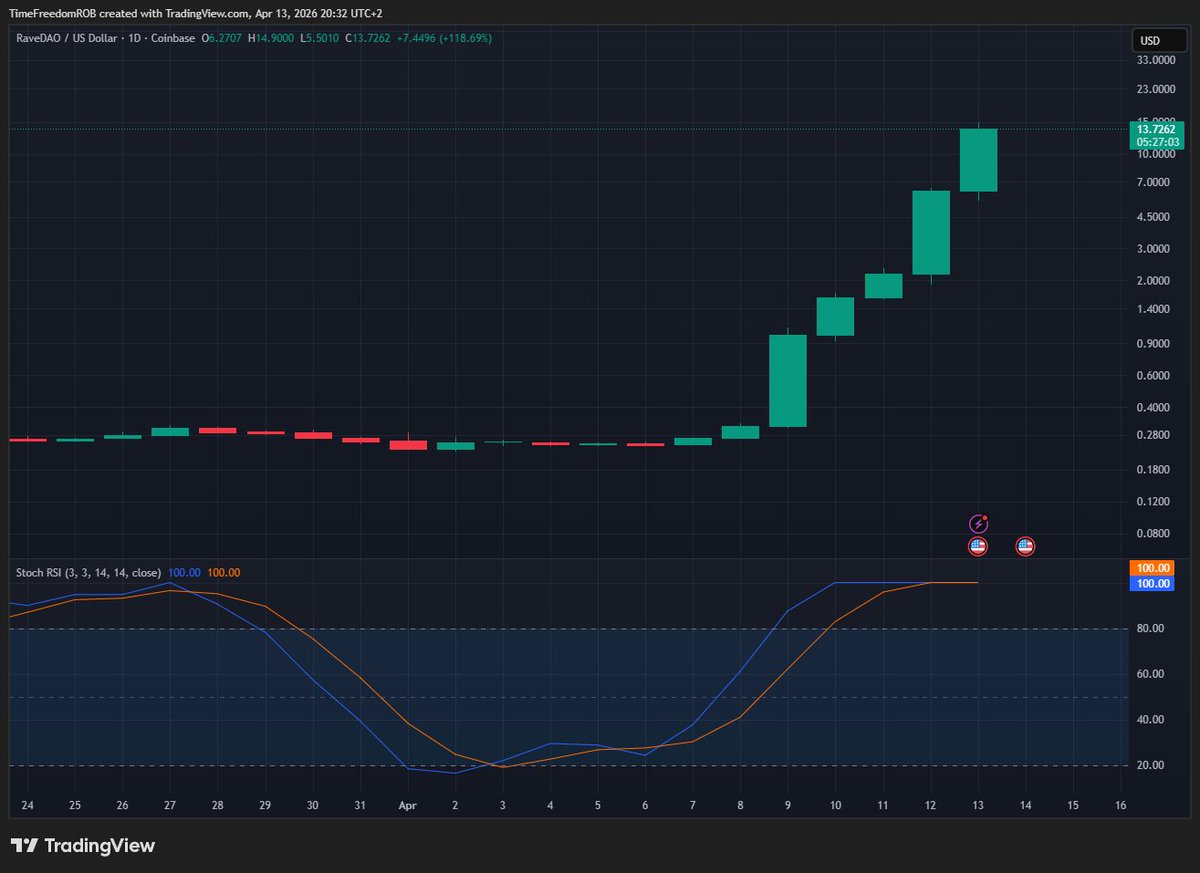Click the US flag icon under April 13
The height and width of the screenshot is (873, 1200).
click(x=978, y=546)
